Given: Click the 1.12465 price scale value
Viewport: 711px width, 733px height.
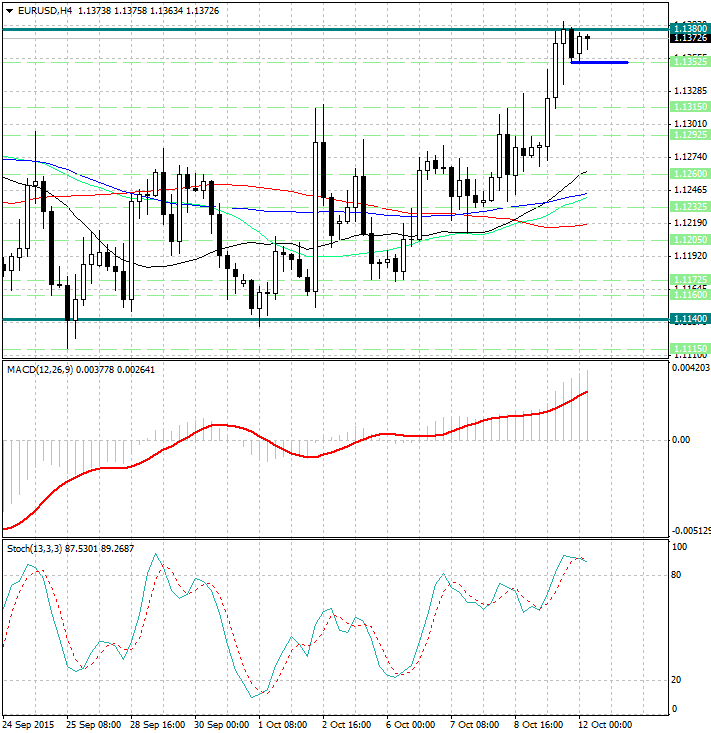Looking at the screenshot, I should (x=690, y=190).
